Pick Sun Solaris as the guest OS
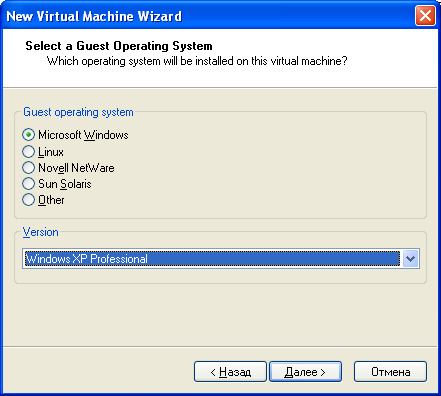 pyautogui.click(x=29, y=184)
